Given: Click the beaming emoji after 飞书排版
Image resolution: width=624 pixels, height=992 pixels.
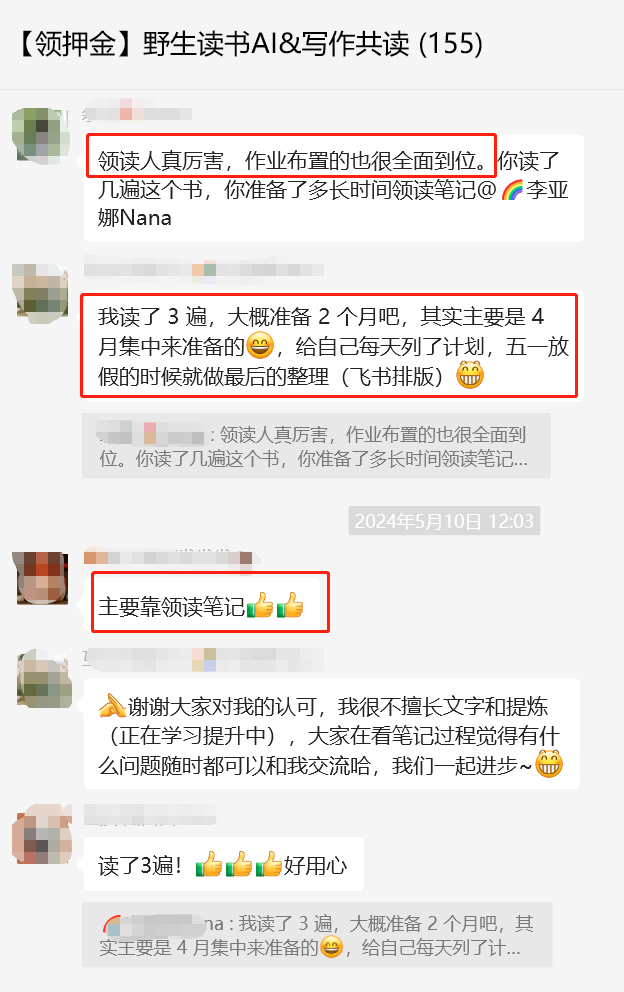Looking at the screenshot, I should tap(470, 375).
